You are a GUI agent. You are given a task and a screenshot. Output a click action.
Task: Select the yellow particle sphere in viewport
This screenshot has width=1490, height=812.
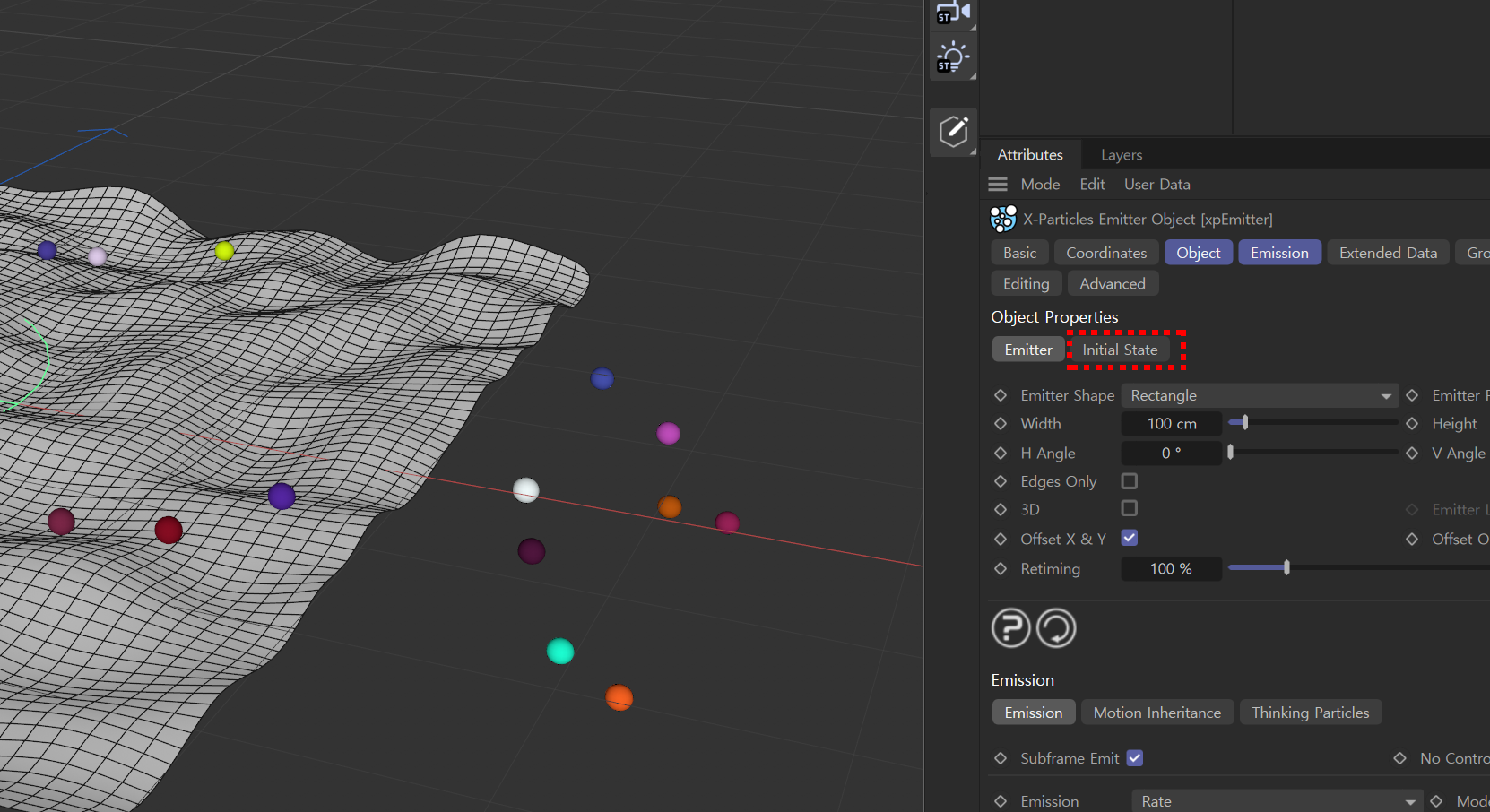[224, 251]
